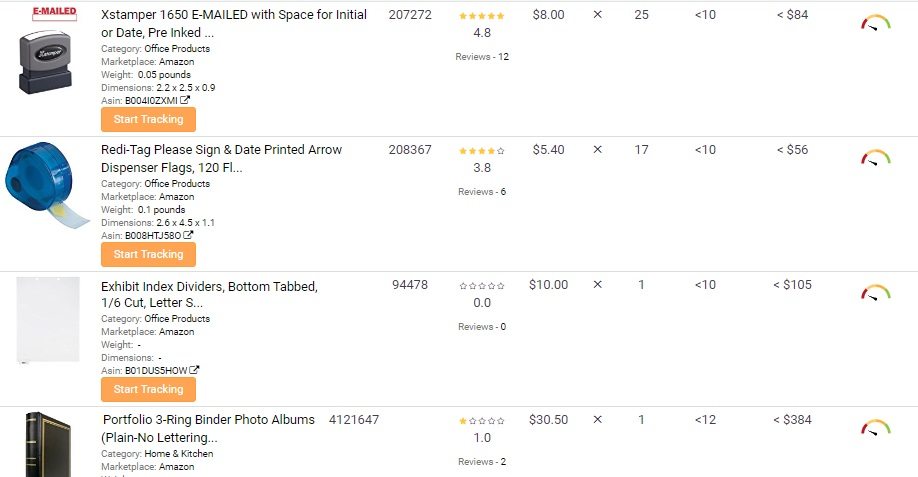Open external link icon beside ASIN B01DUS5HOW
Viewport: 918px width, 477px height.
click(x=194, y=370)
